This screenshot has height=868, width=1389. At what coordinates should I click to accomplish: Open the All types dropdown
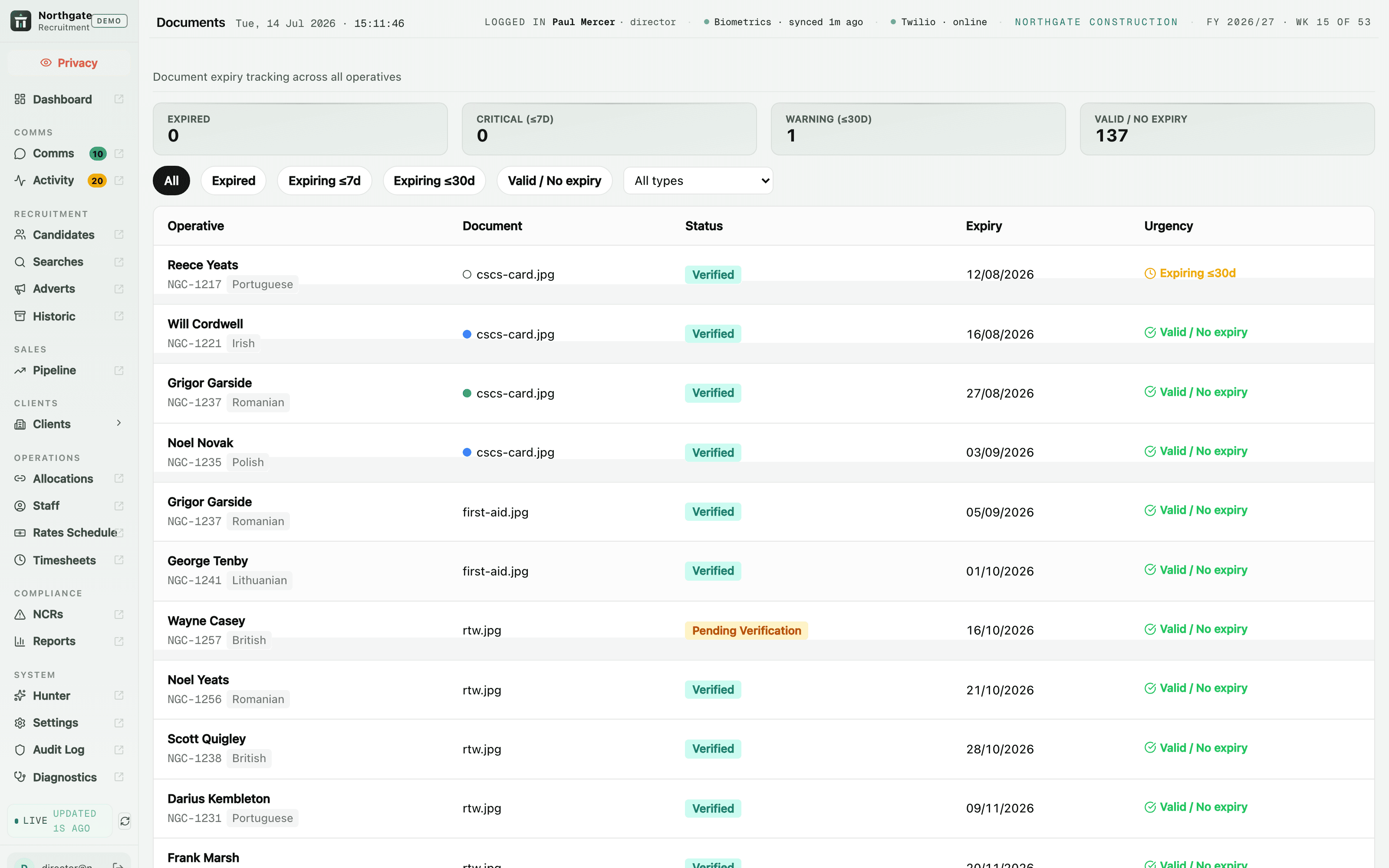[698, 181]
